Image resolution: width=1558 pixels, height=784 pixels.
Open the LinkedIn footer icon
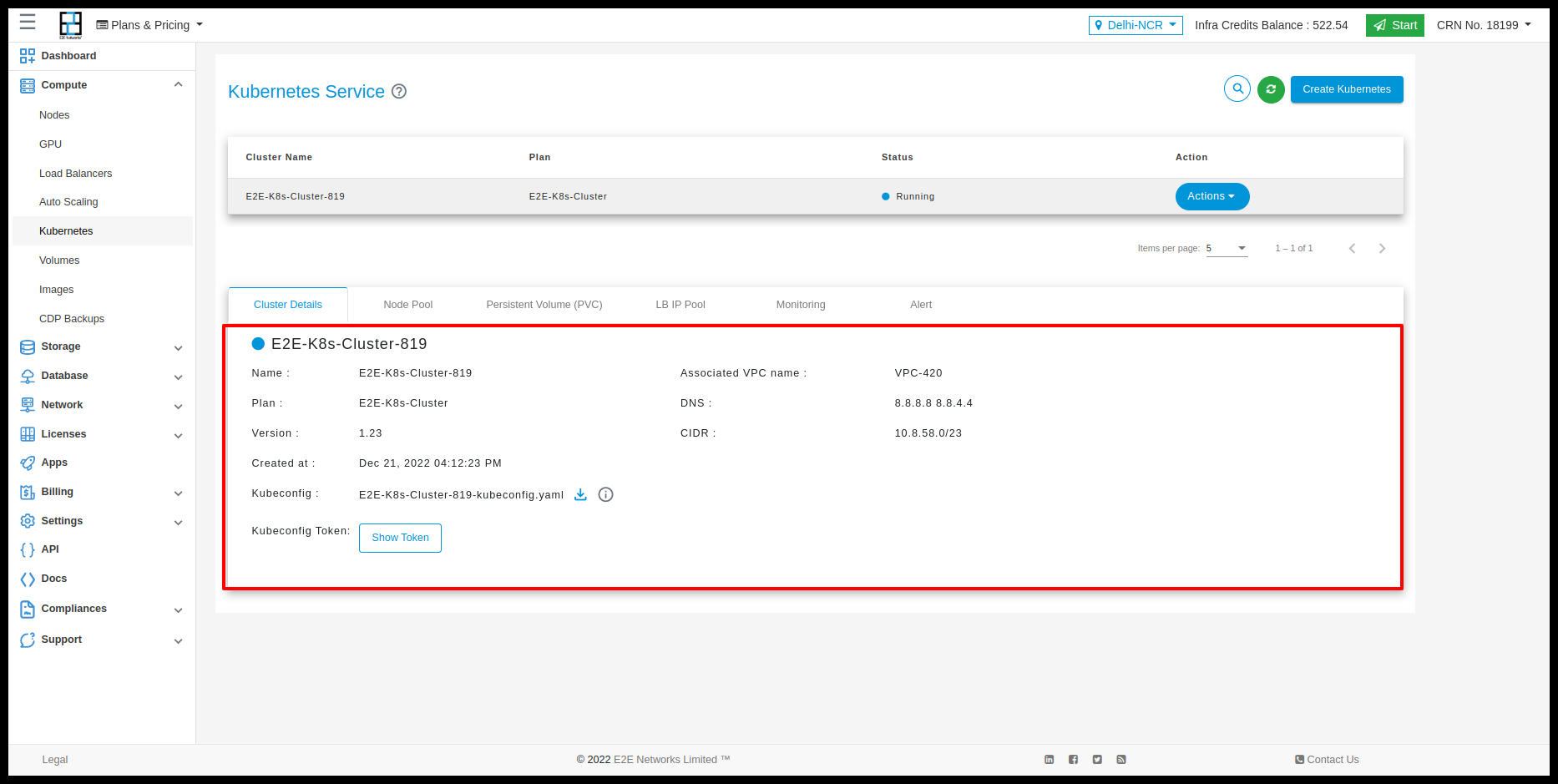pos(1050,760)
